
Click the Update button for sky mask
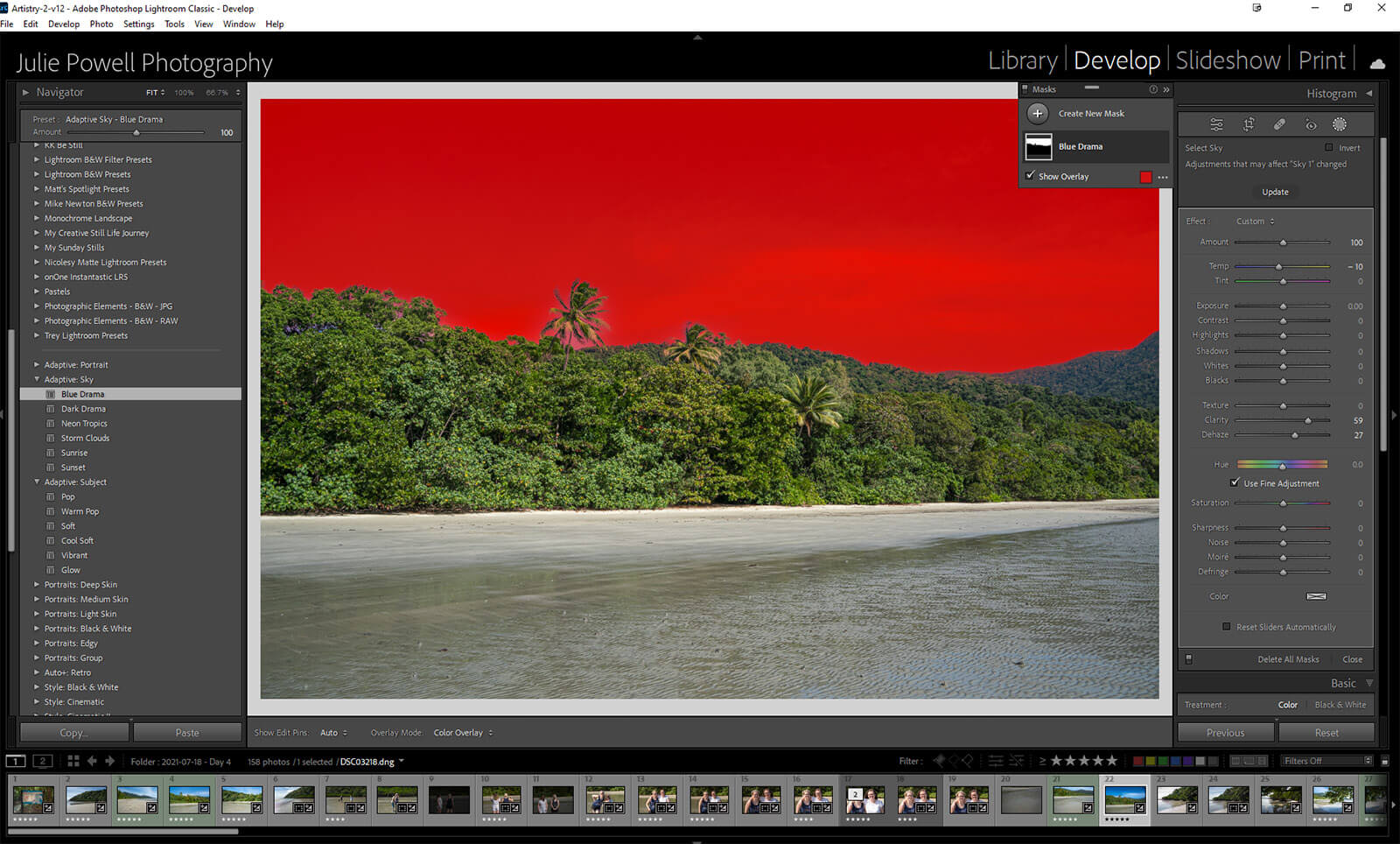[x=1275, y=192]
